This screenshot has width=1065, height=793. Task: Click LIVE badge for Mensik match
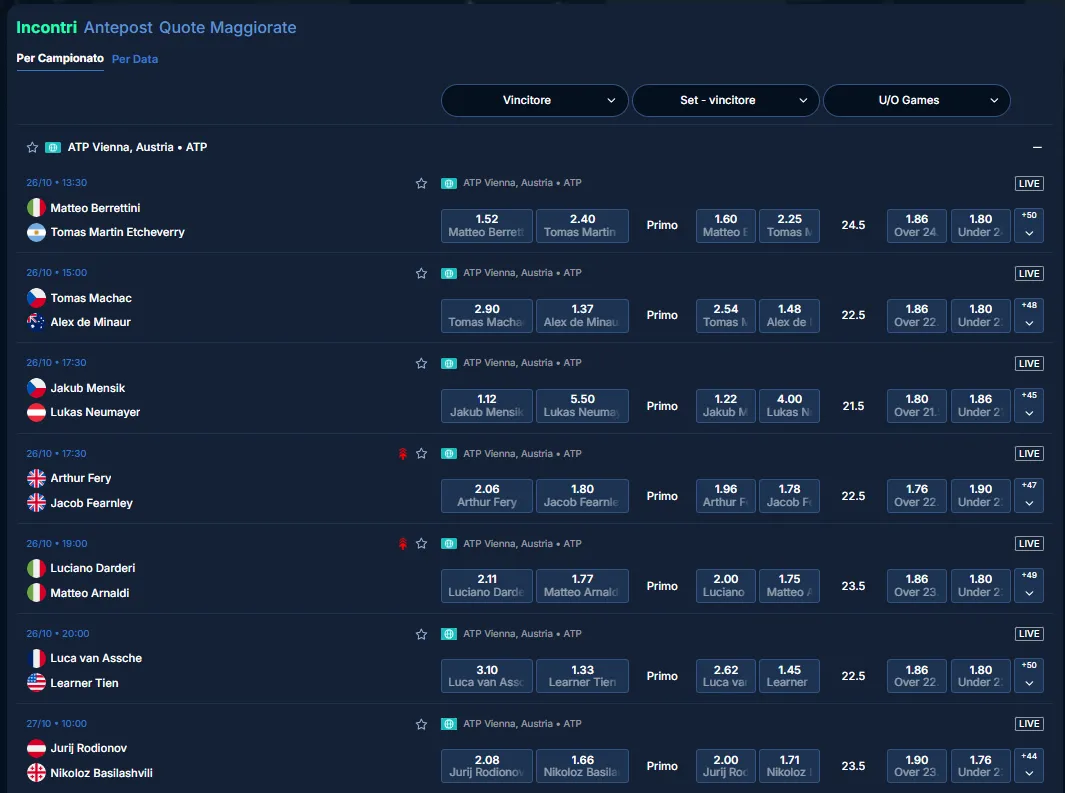point(1029,363)
